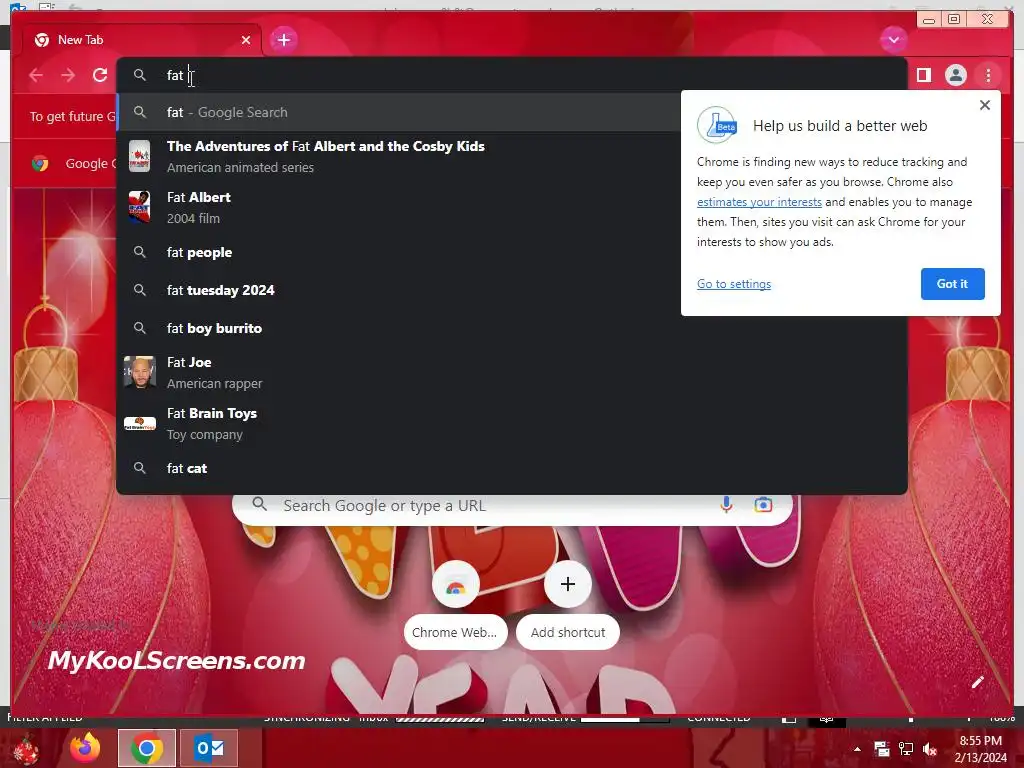This screenshot has height=768, width=1024.
Task: Click the 'Add shortcut' label
Action: point(568,632)
